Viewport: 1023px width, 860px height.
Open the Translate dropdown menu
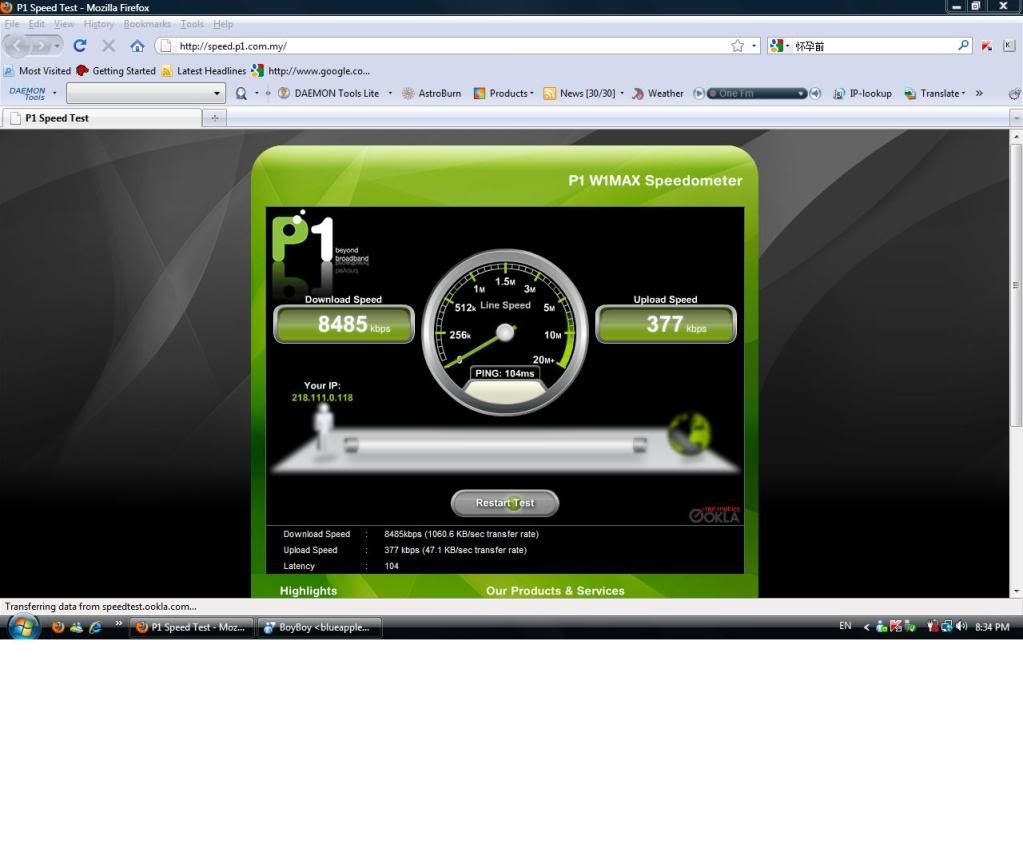(x=935, y=93)
